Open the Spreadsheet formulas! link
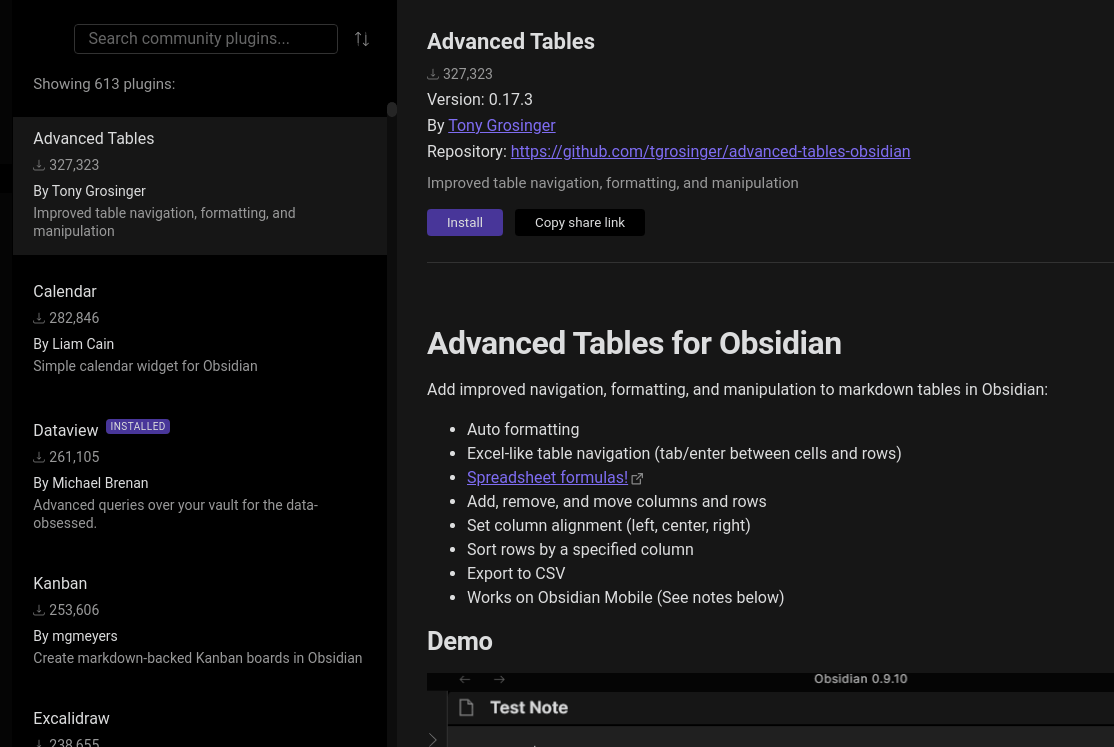The image size is (1114, 747). point(547,477)
